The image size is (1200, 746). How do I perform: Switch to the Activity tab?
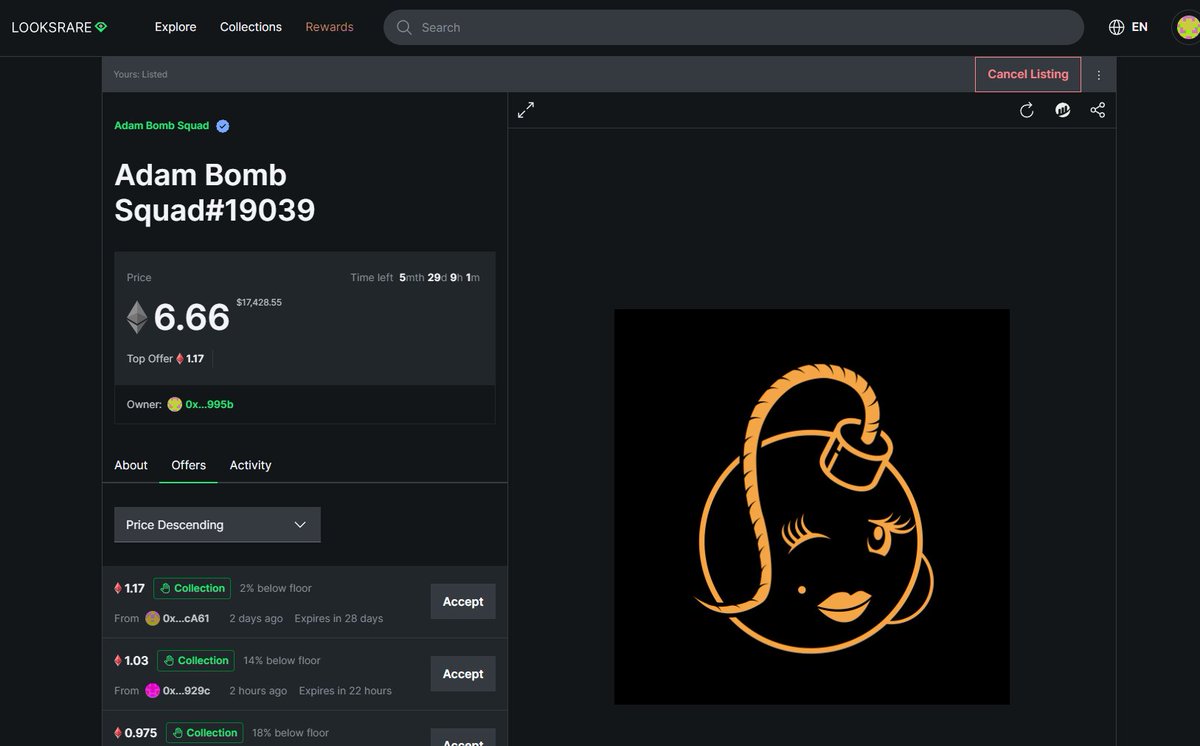tap(250, 465)
